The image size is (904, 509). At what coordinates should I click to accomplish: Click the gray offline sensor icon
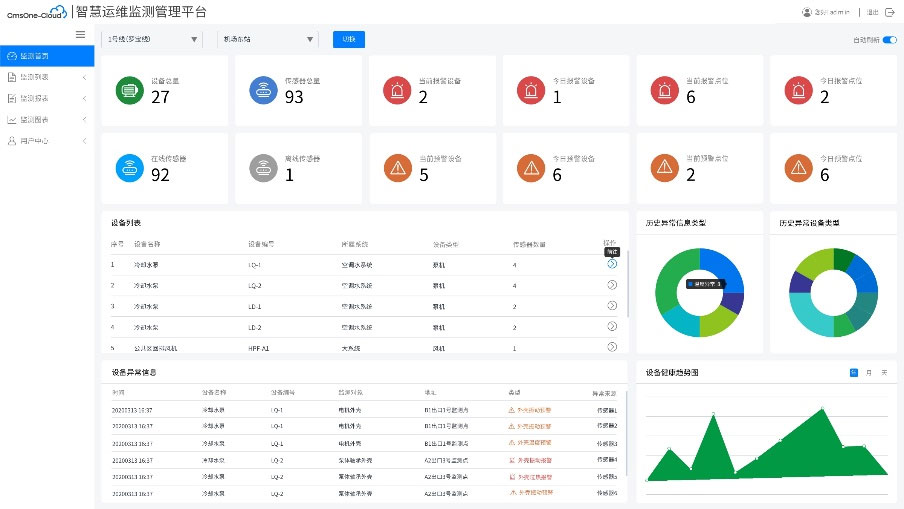tap(263, 166)
